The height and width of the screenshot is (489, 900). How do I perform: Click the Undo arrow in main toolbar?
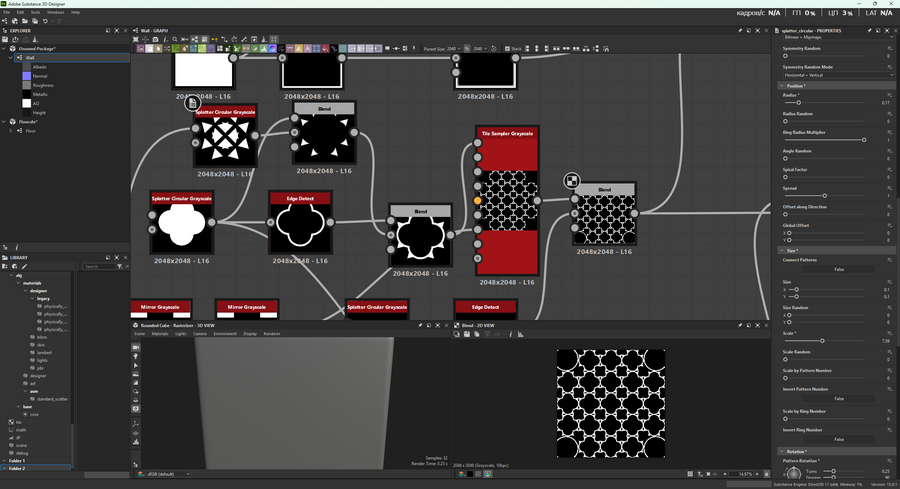coord(47,21)
